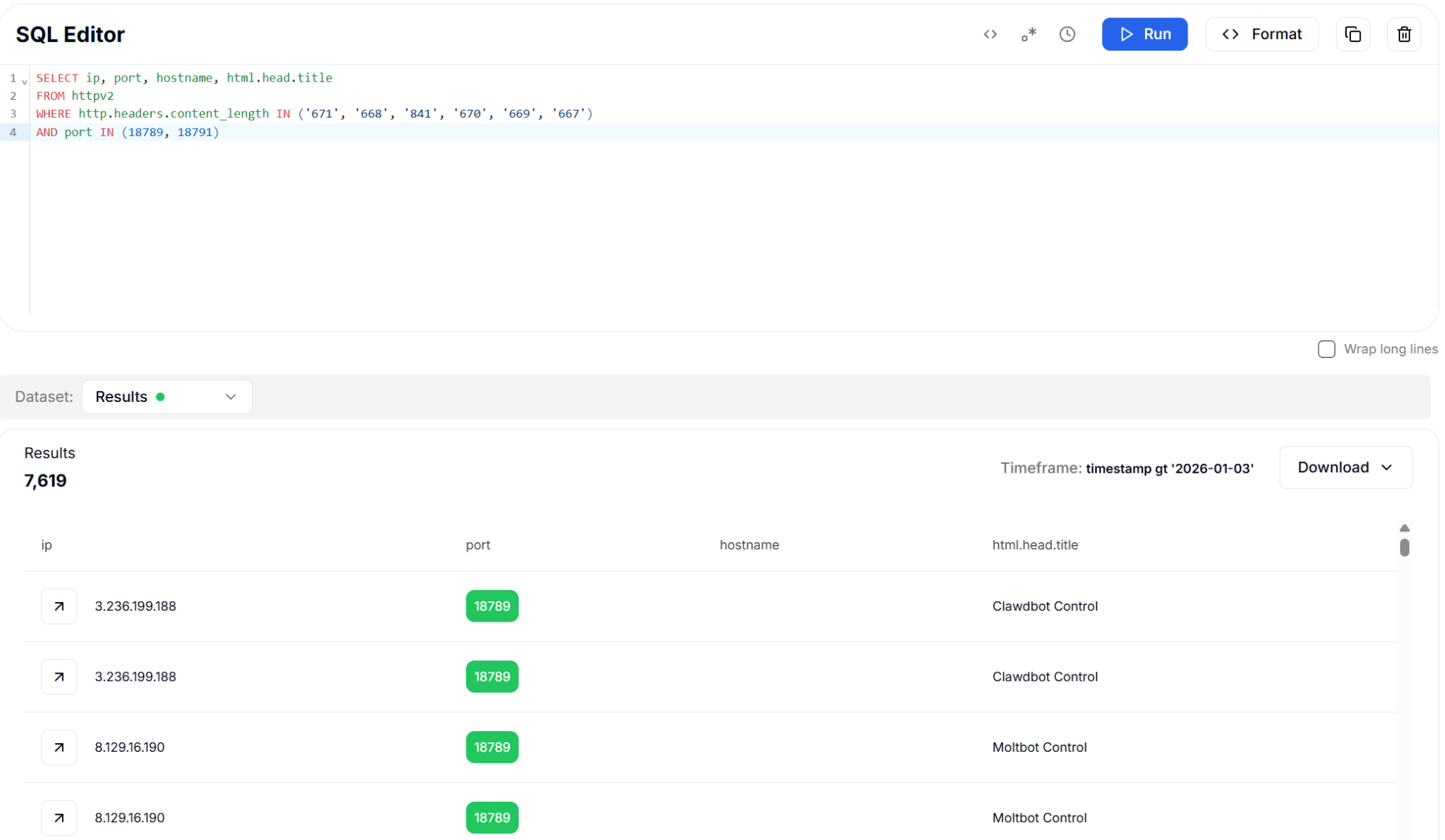
Task: Open details arrow for first 8.129.16.190 row
Action: (x=59, y=747)
